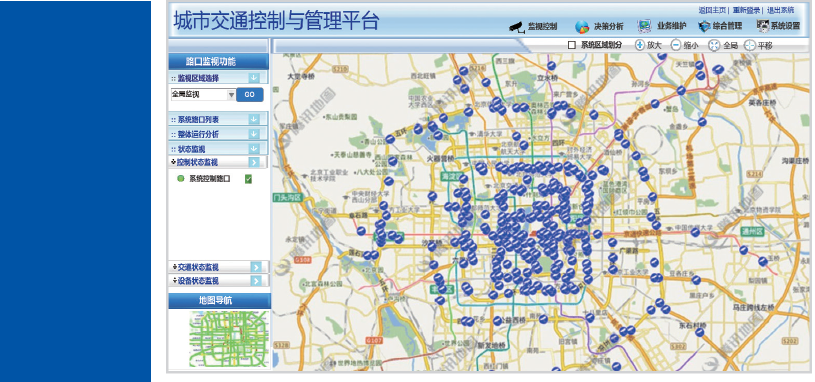Open 业务维护 monitor icon
The width and height of the screenshot is (815, 382).
645,26
